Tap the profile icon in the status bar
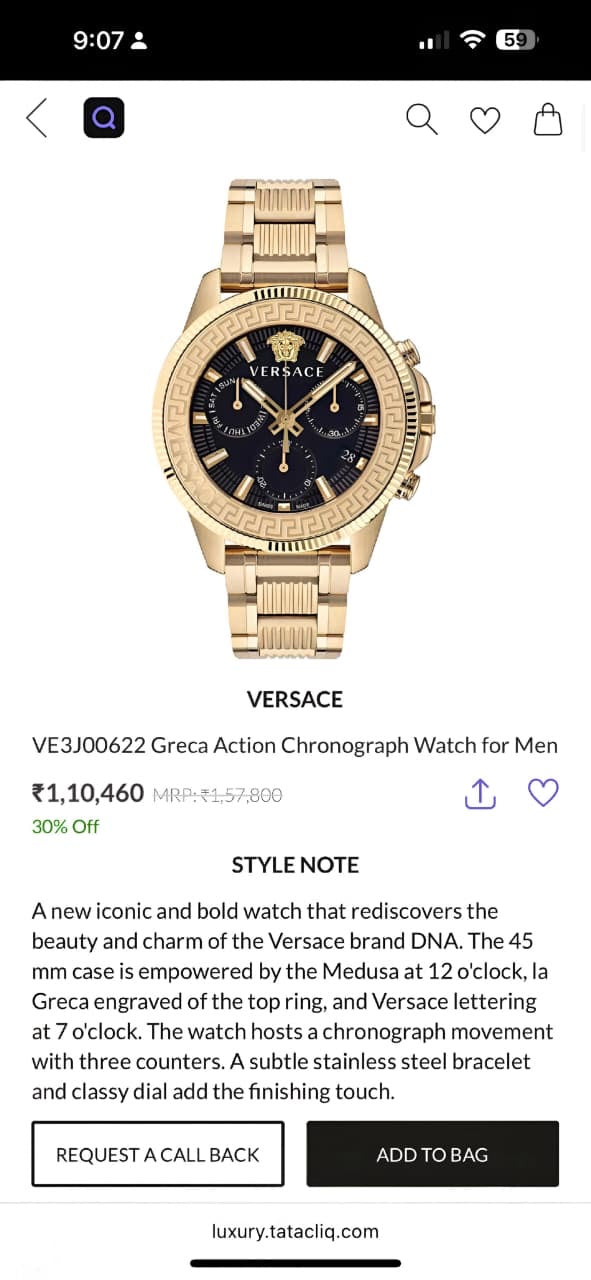This screenshot has width=591, height=1280. pos(140,41)
